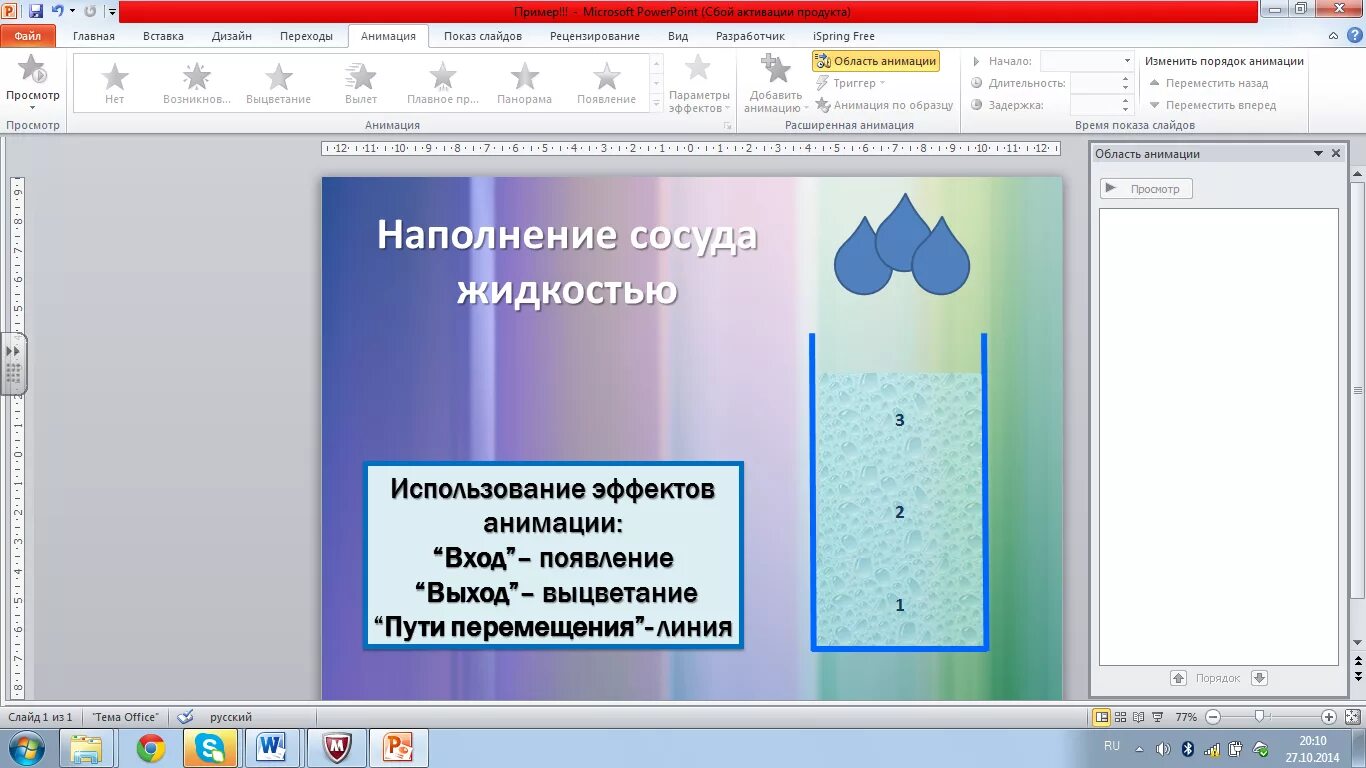This screenshot has width=1366, height=768.
Task: Switch to Normal view icon
Action: [1102, 717]
